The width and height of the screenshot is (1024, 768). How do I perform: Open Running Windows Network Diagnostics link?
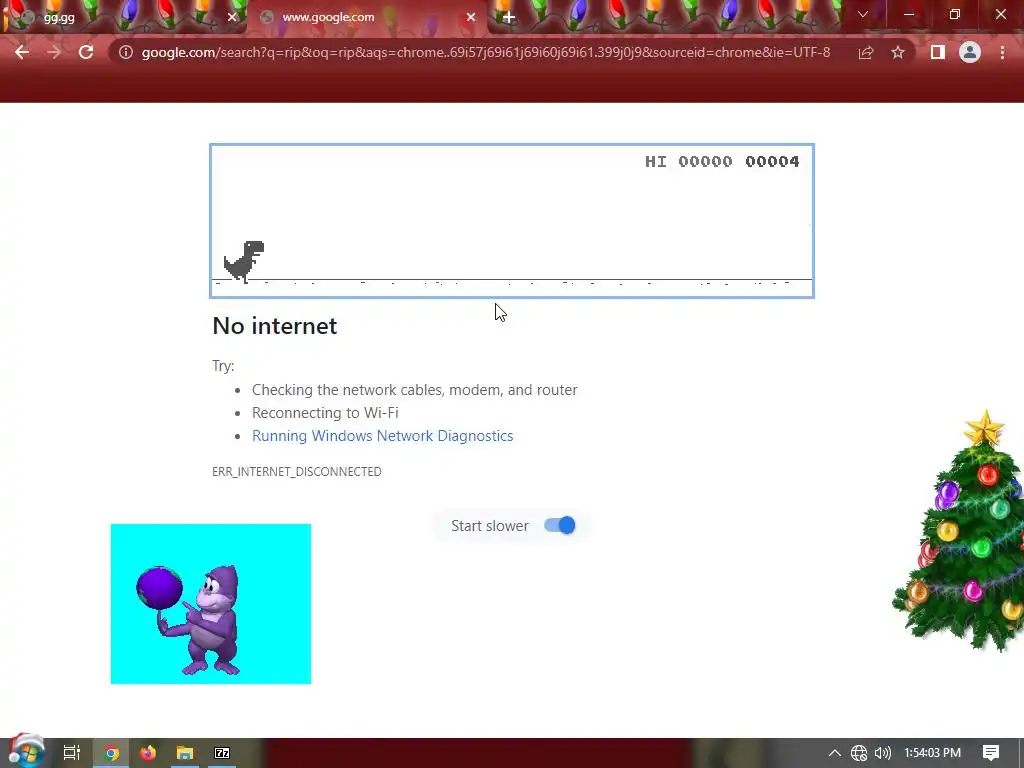pyautogui.click(x=383, y=436)
